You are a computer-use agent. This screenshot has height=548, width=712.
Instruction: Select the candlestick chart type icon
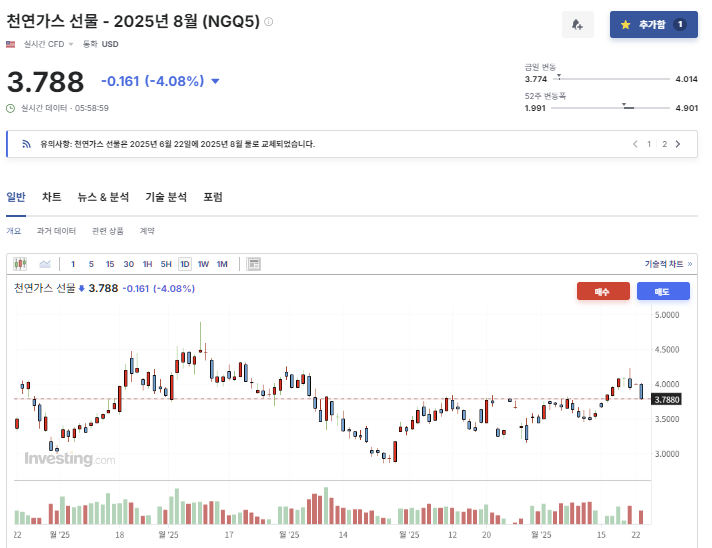20,264
